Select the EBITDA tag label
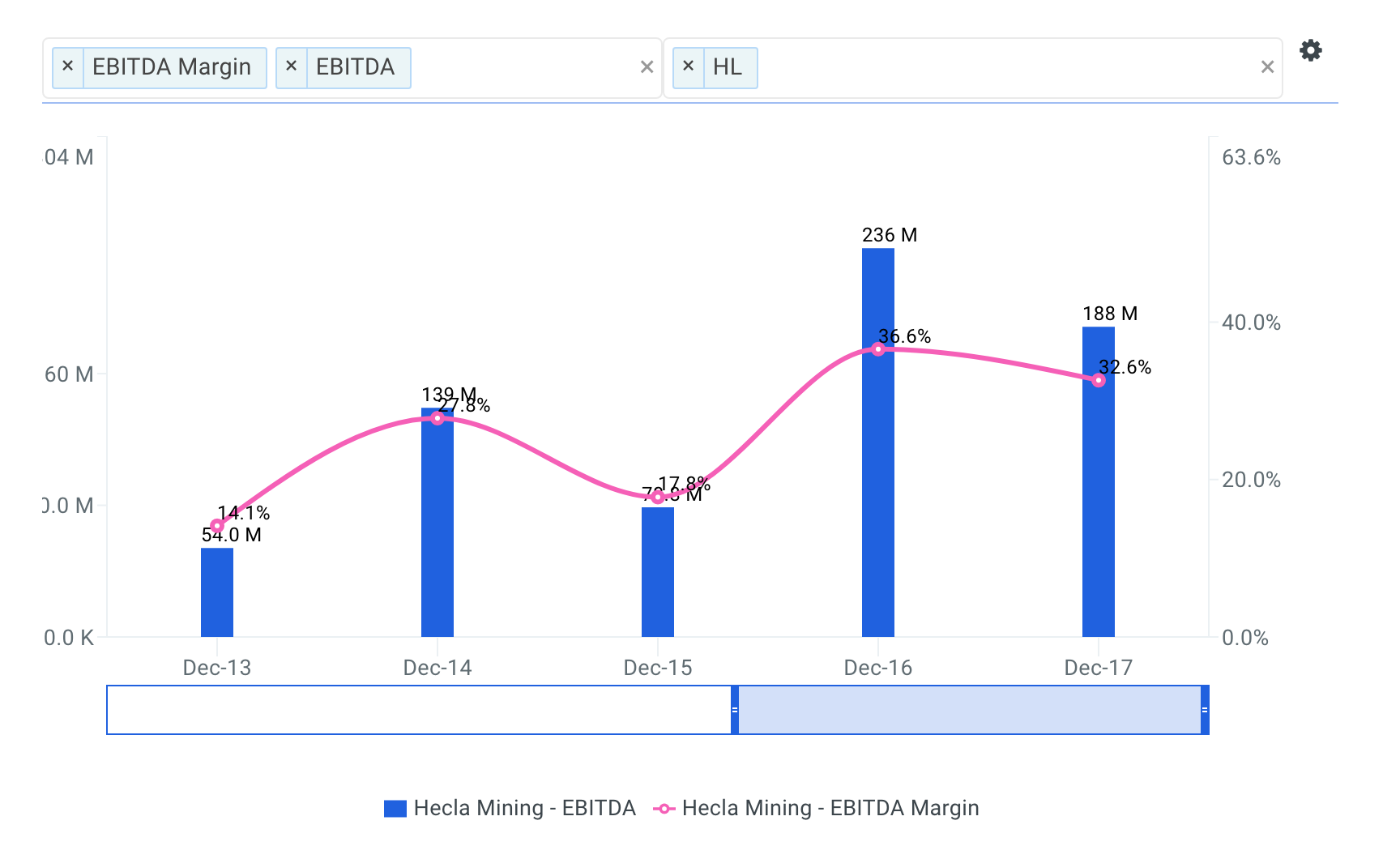Screen dimensions: 1400x859 click(x=356, y=66)
